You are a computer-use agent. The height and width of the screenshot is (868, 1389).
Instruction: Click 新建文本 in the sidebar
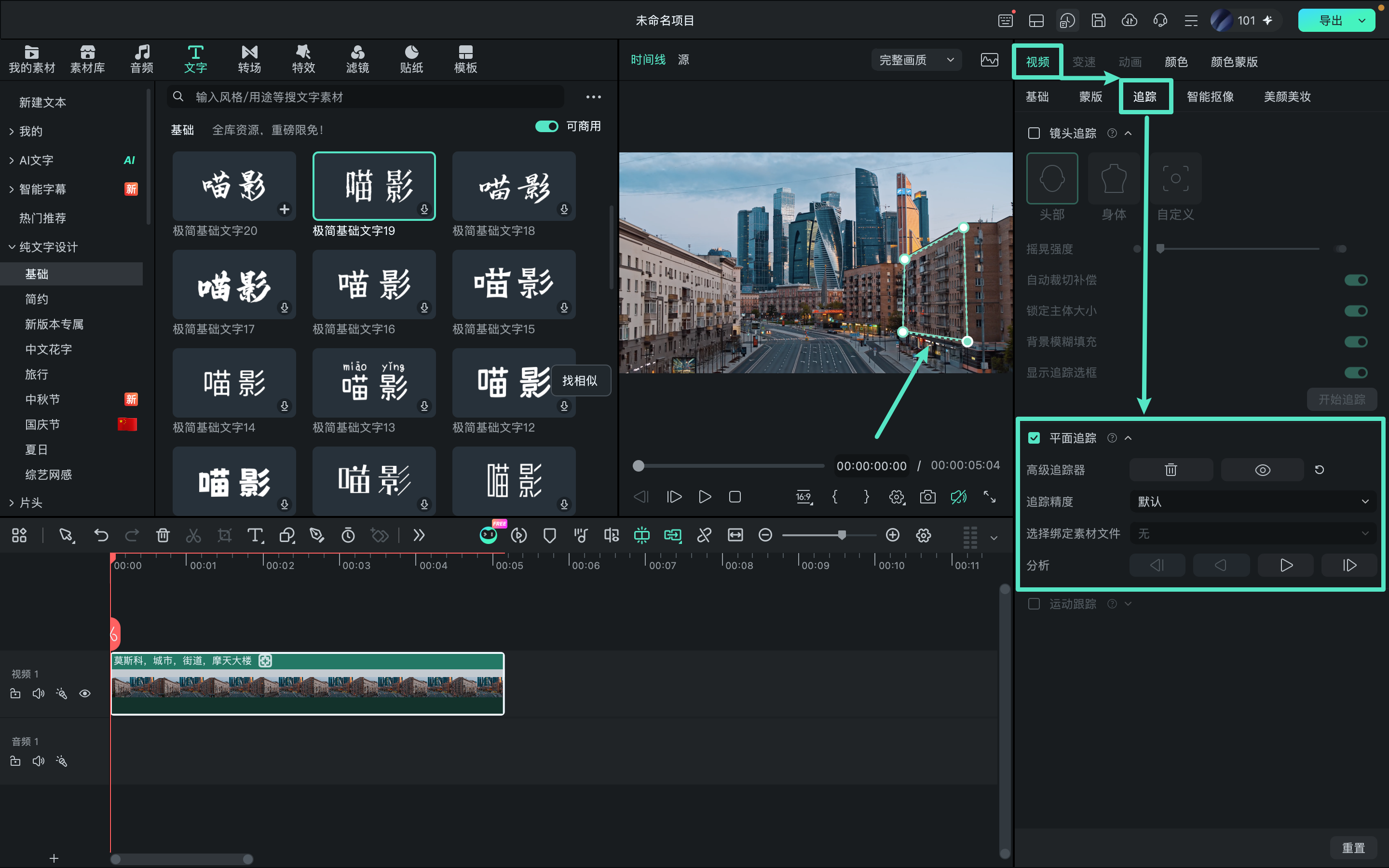coord(43,102)
